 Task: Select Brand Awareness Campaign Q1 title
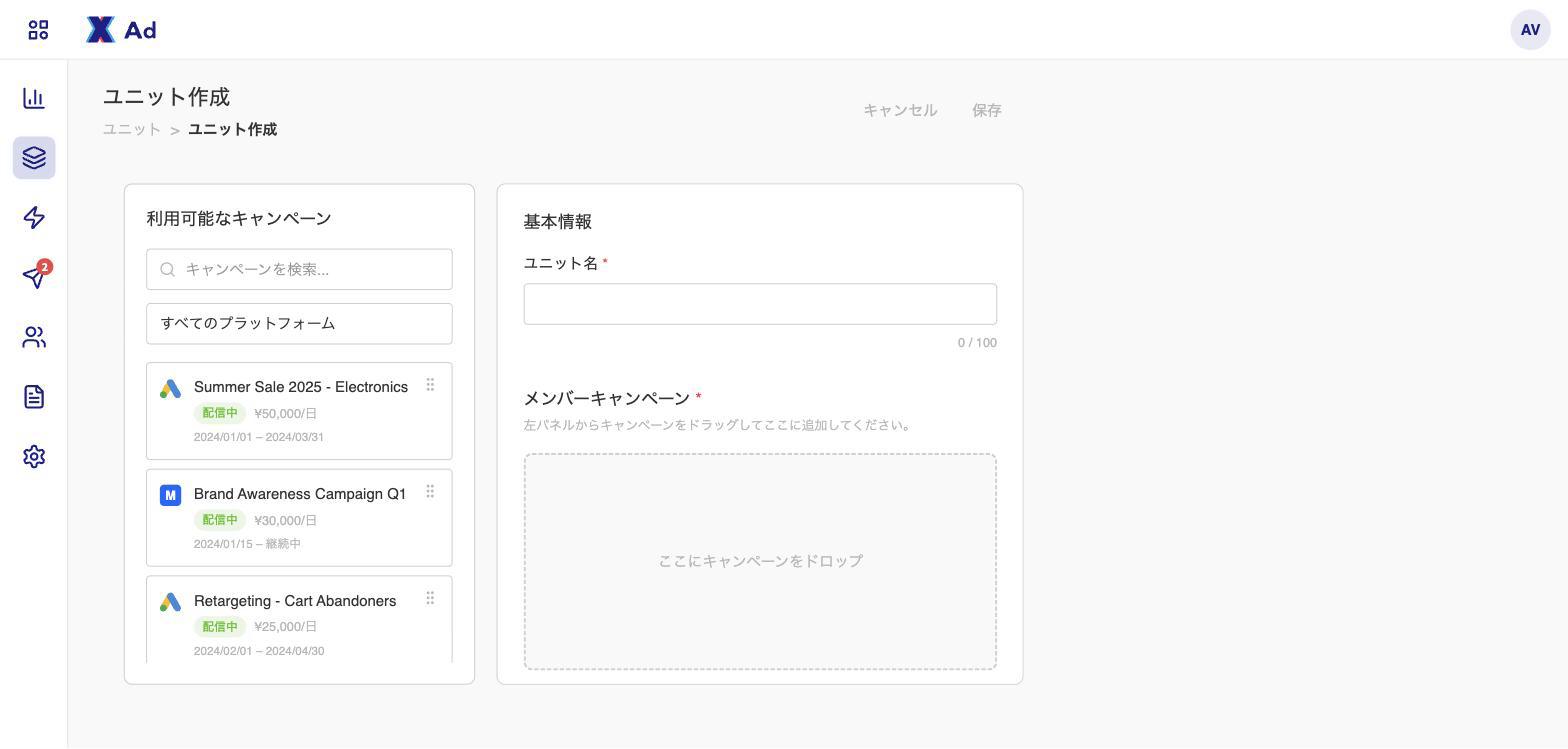pyautogui.click(x=300, y=494)
